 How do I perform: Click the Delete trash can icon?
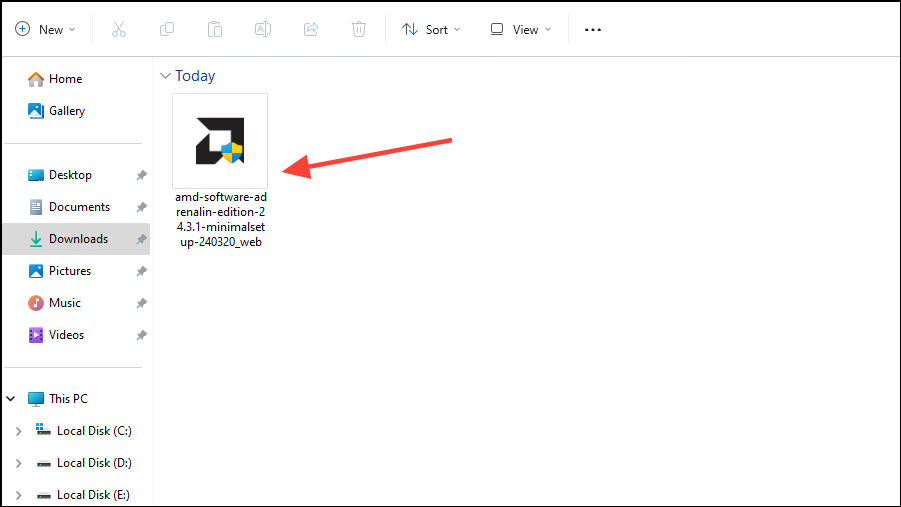(x=359, y=29)
